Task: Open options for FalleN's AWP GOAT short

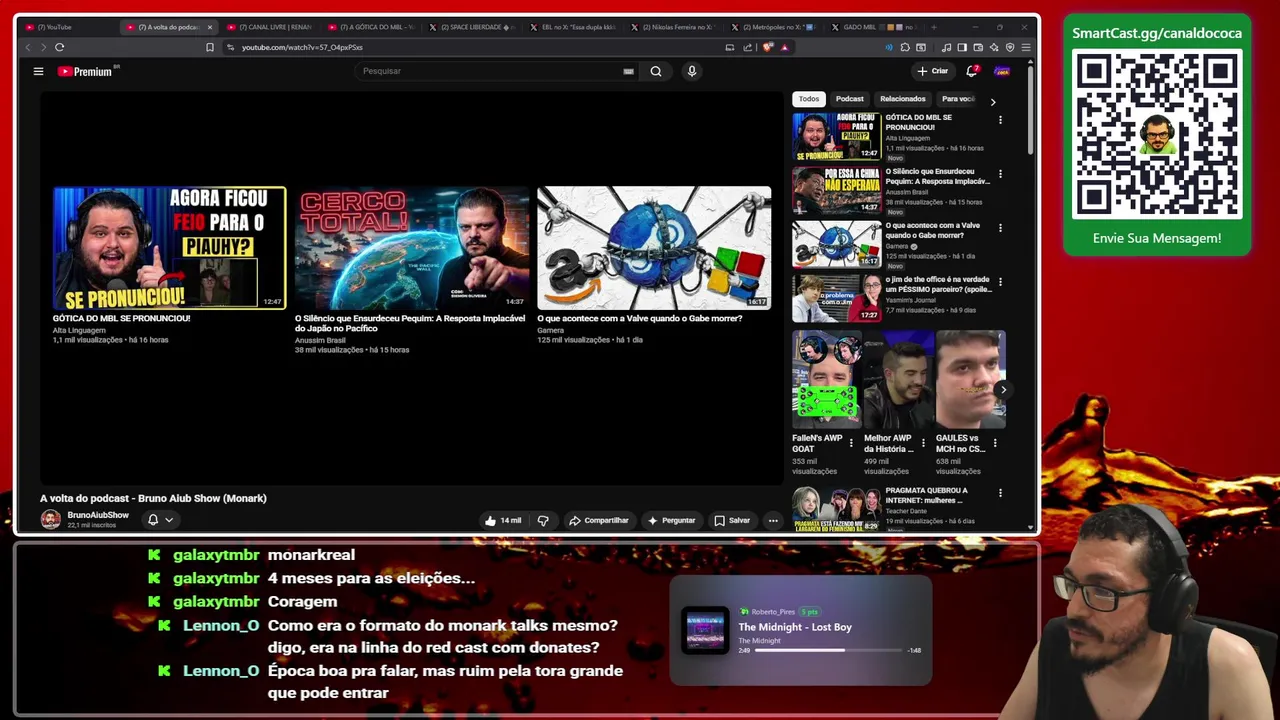Action: point(851,443)
